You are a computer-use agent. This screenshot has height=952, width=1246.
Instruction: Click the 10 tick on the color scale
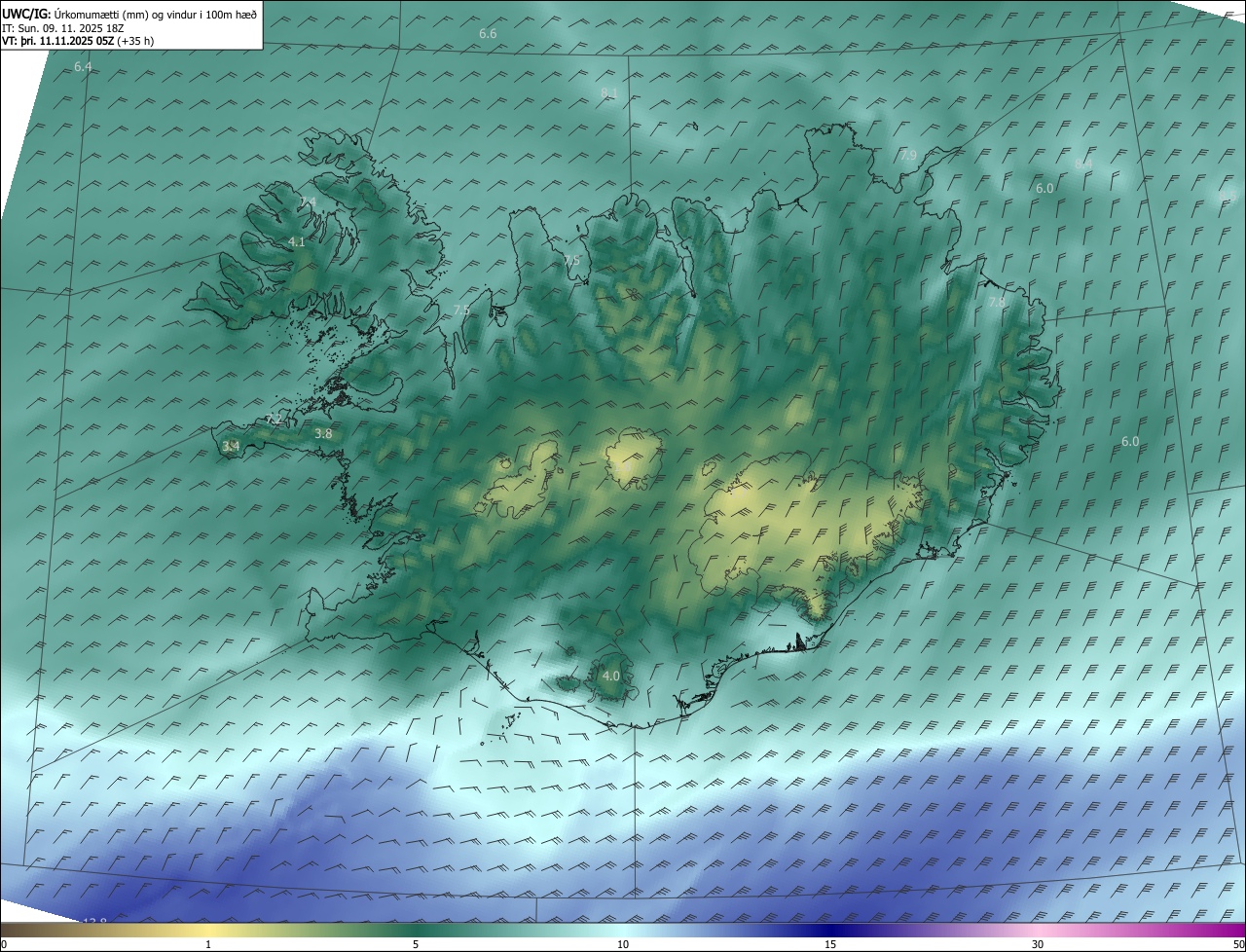click(x=623, y=944)
